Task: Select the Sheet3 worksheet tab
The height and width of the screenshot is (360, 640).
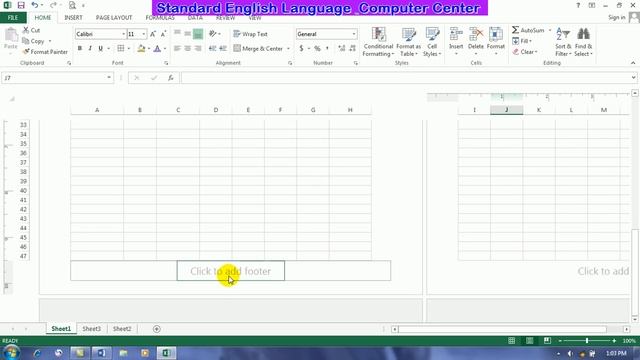Action: coord(91,329)
